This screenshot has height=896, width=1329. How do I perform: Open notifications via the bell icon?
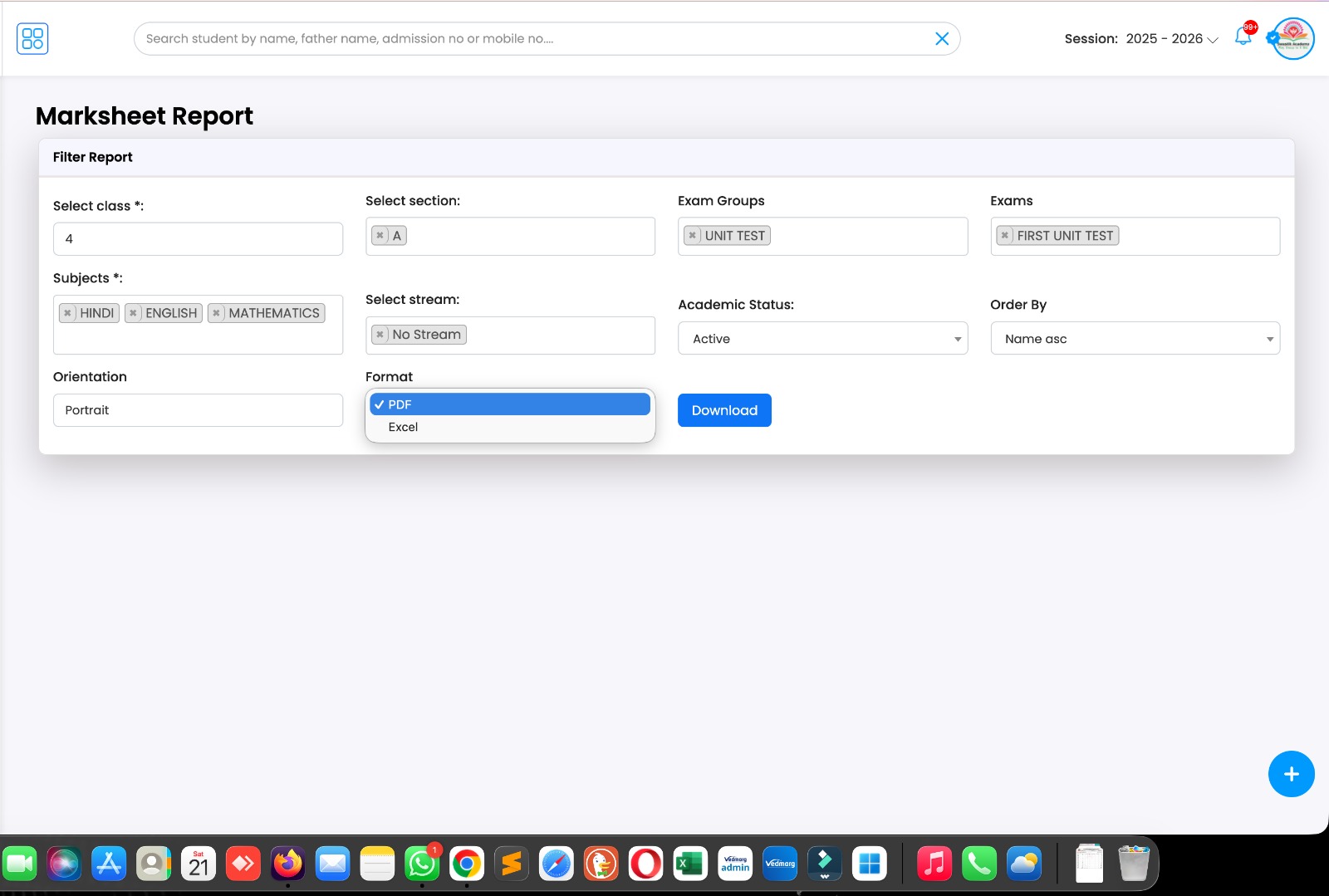click(x=1243, y=38)
